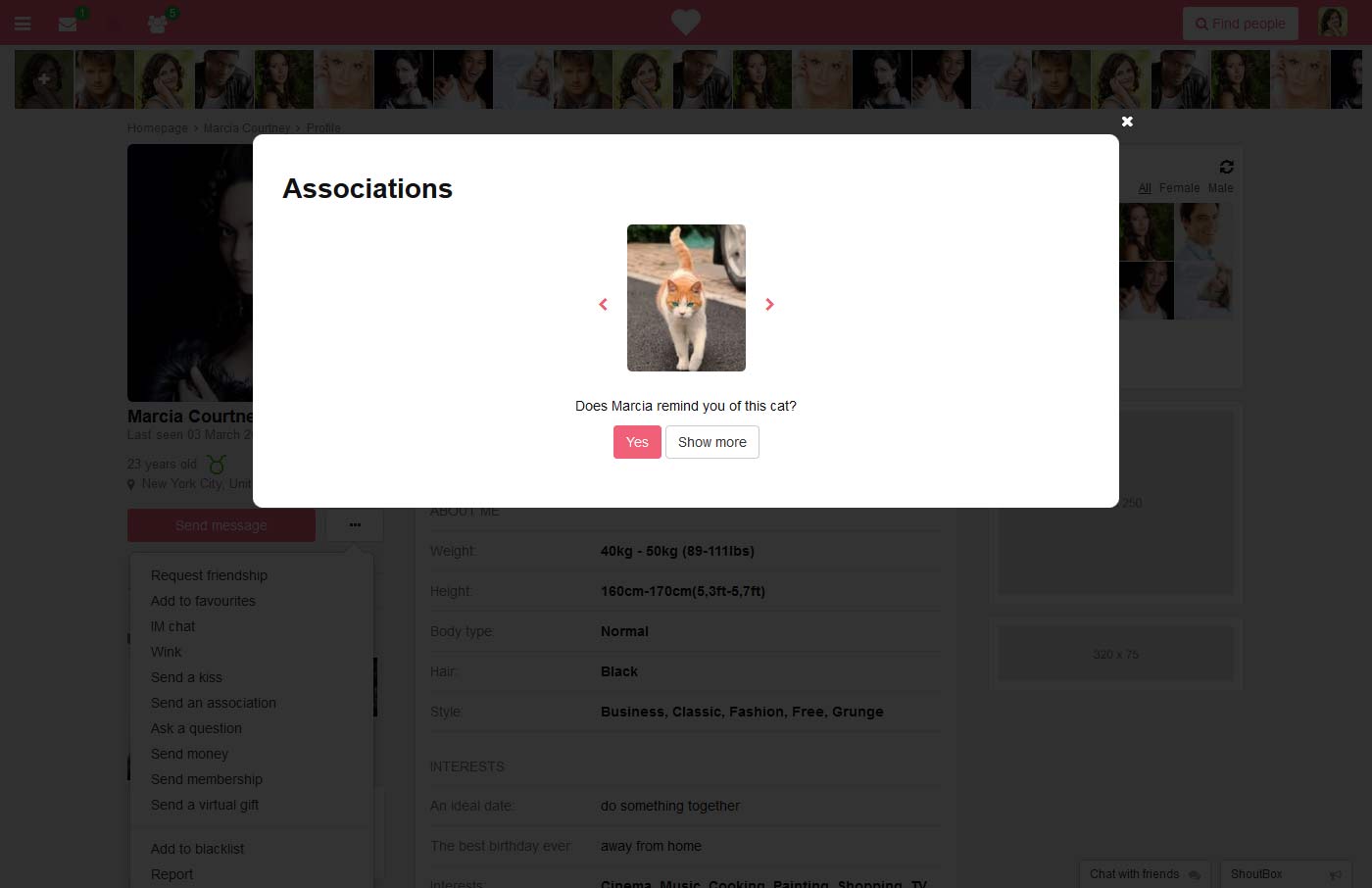Select Send a virtual gift
Screen dimensions: 1372x888
[205, 805]
